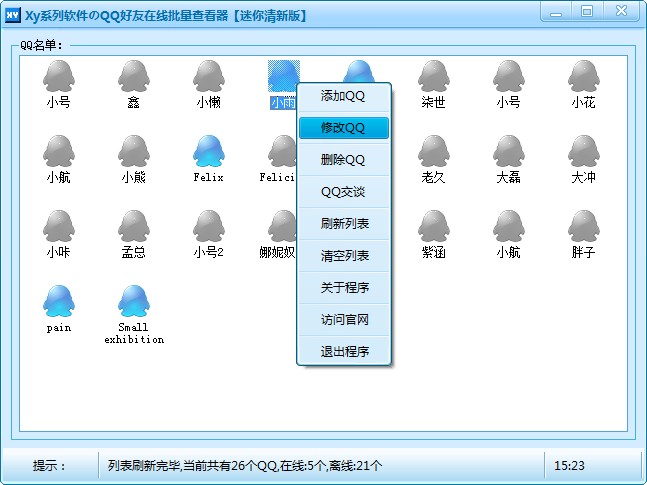The width and height of the screenshot is (647, 485).
Task: Click the 胖子 contact icon
Action: (x=584, y=226)
